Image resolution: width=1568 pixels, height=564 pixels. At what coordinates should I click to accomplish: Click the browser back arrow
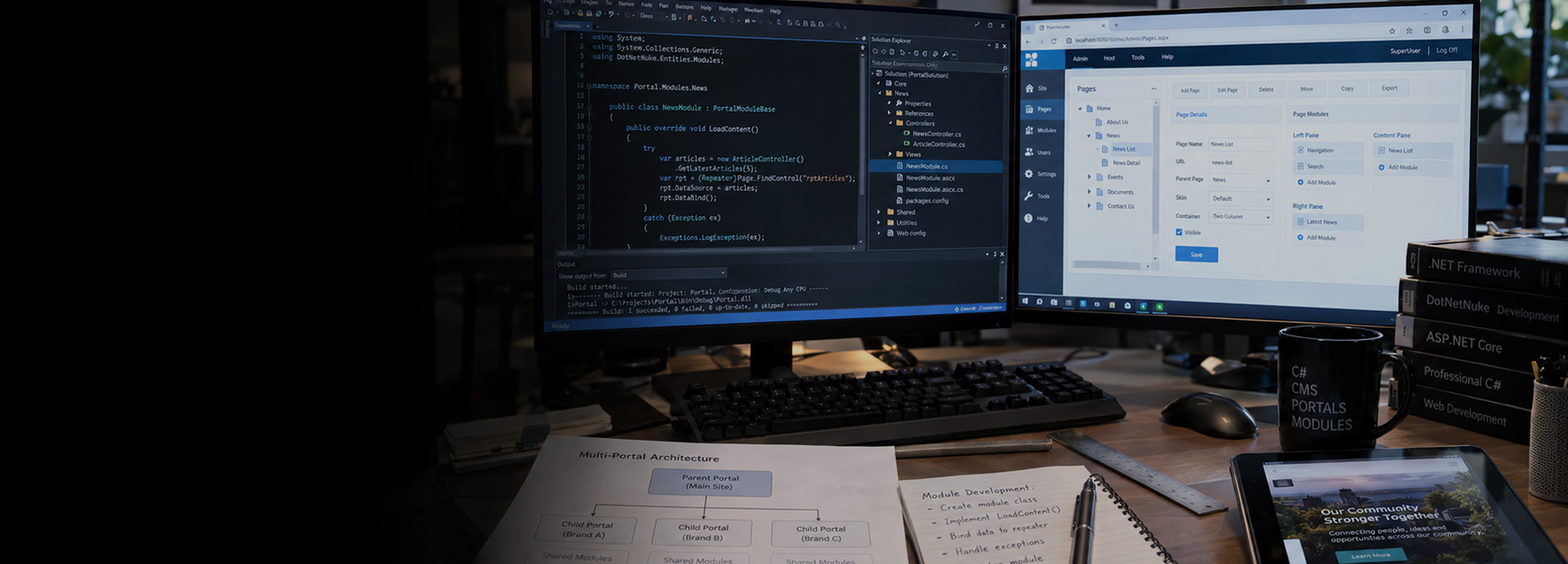1028,42
